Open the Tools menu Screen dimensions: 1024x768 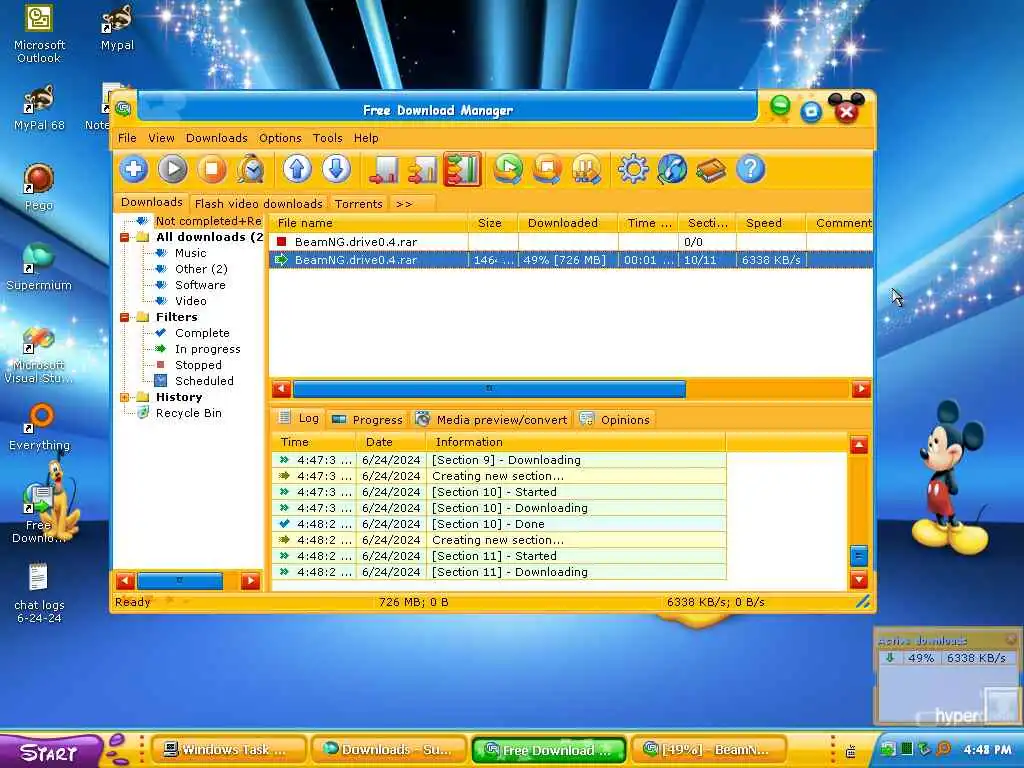point(327,138)
